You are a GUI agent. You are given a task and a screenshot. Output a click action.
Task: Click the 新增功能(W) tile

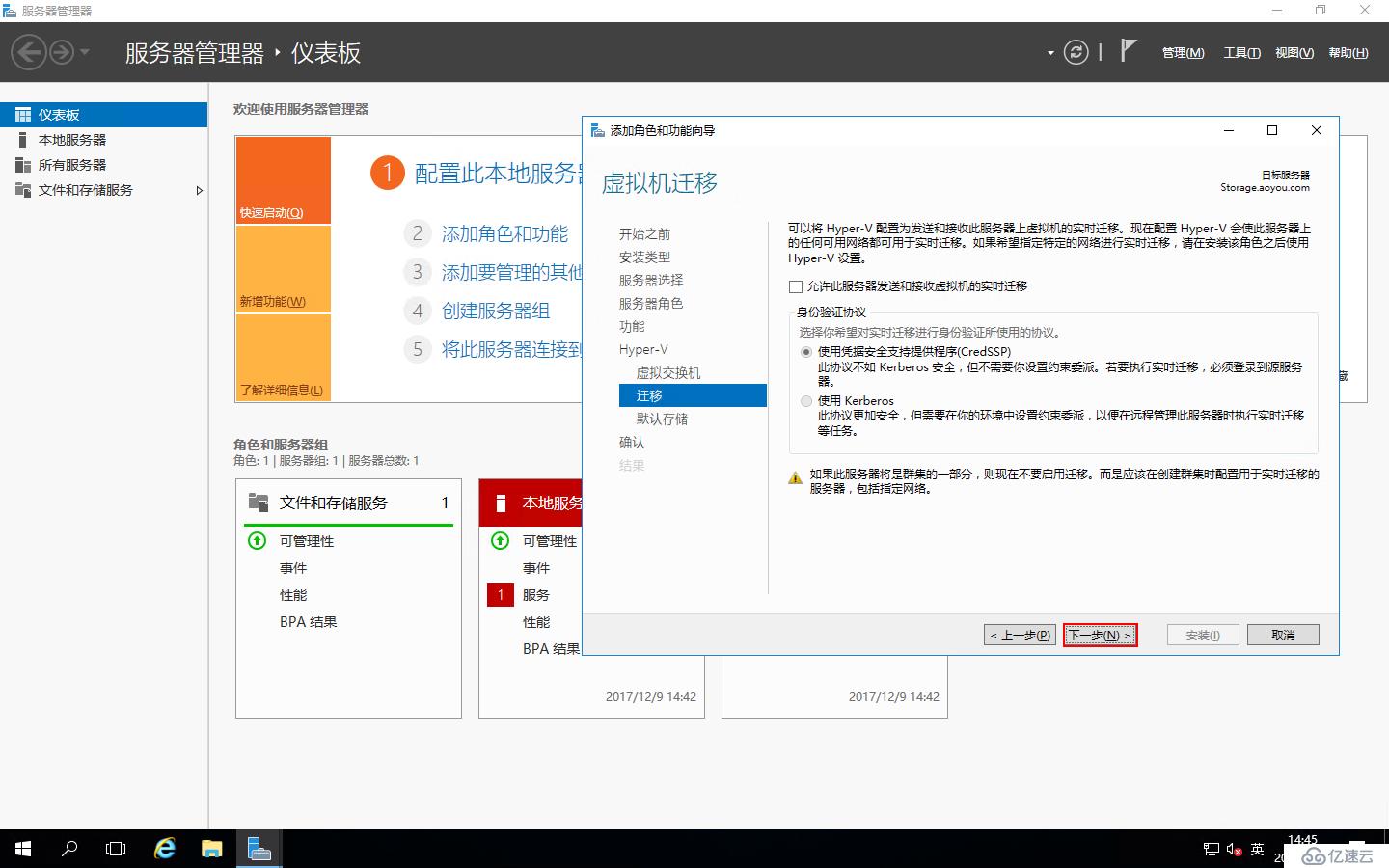[284, 269]
